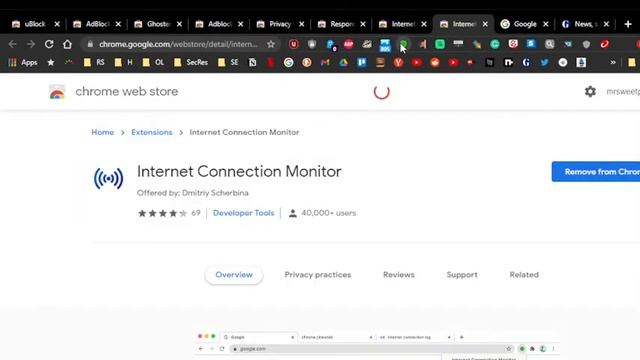Open the Support tab
Screen dimensions: 640x360
pos(462,275)
